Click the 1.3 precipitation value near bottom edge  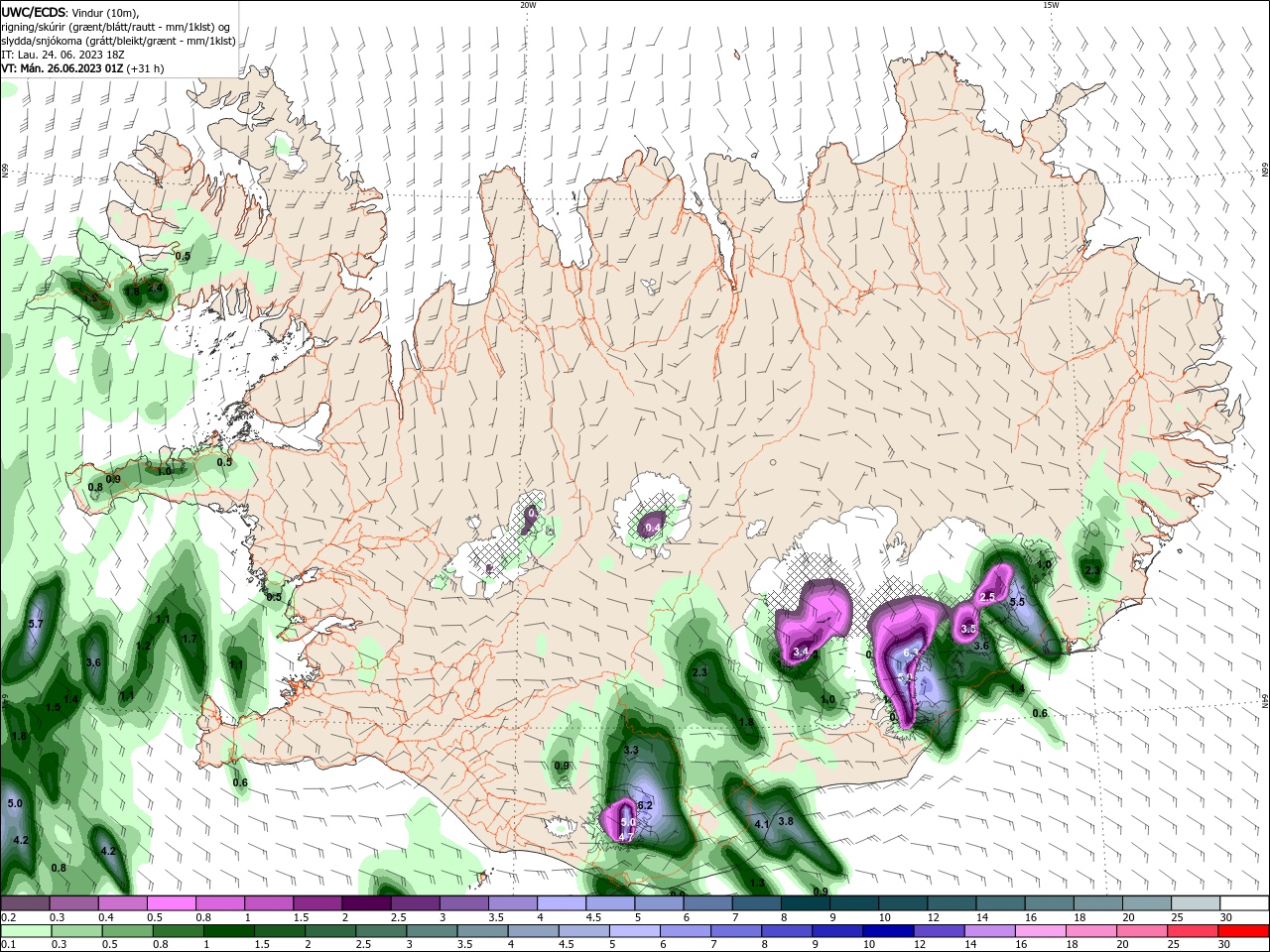(x=757, y=883)
